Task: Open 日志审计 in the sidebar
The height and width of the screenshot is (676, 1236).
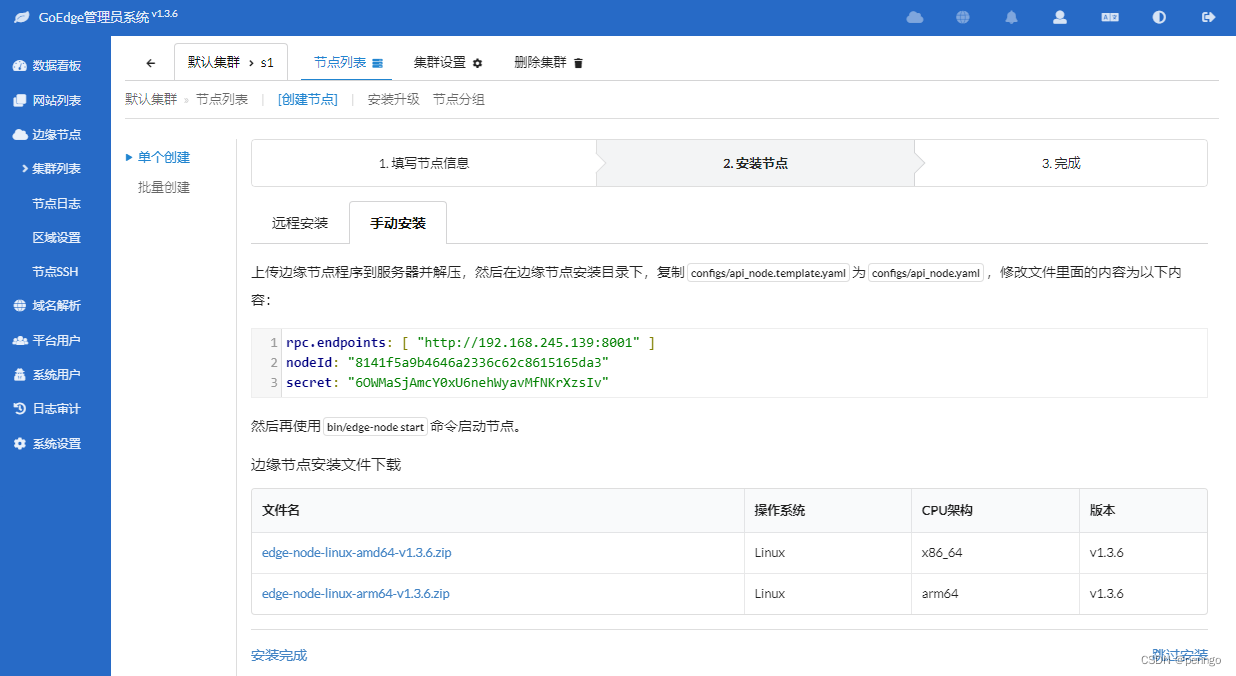Action: click(x=55, y=409)
